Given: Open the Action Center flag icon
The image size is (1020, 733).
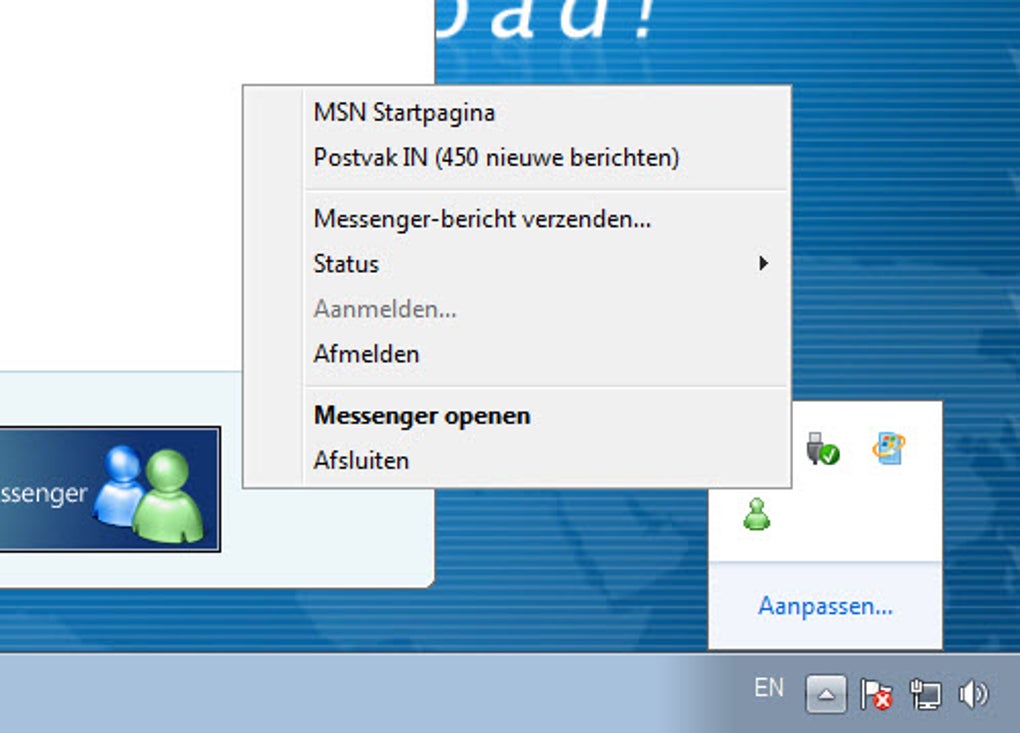Looking at the screenshot, I should tap(876, 694).
